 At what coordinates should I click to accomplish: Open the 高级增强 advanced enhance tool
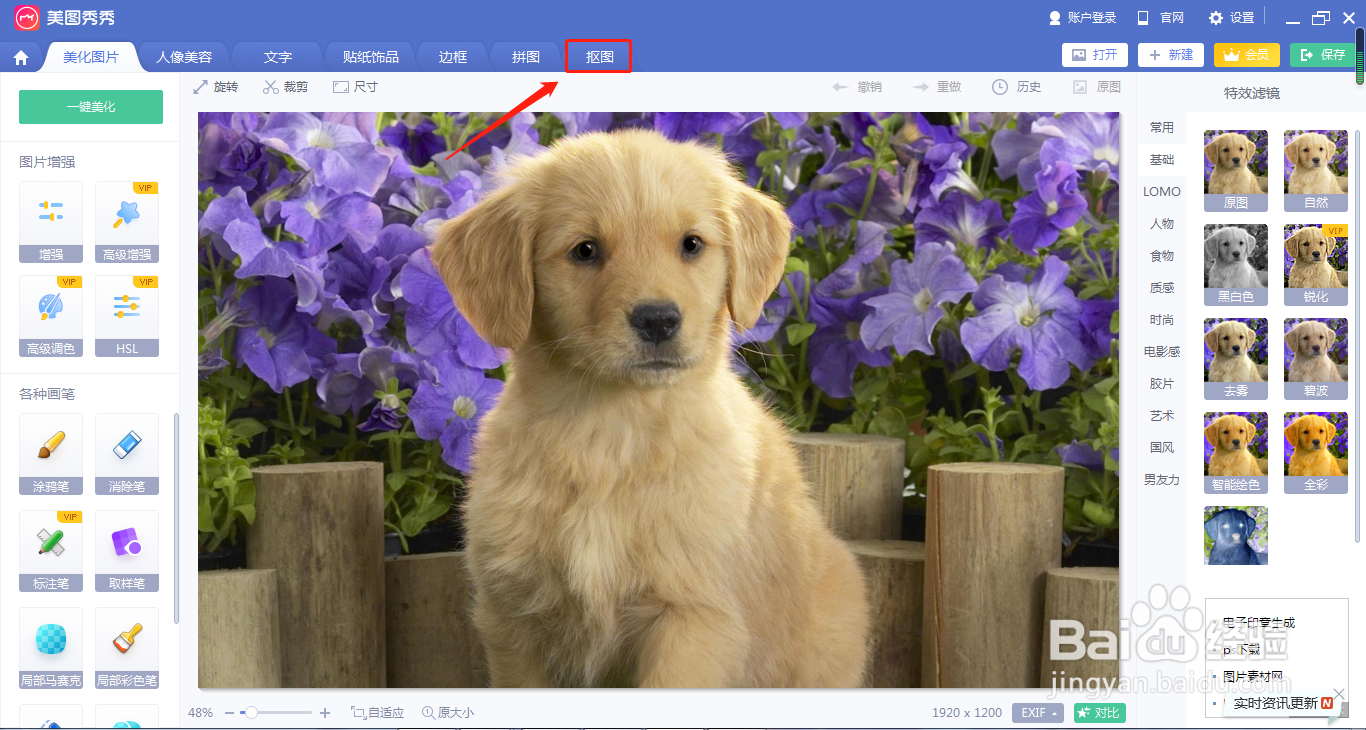[x=127, y=222]
